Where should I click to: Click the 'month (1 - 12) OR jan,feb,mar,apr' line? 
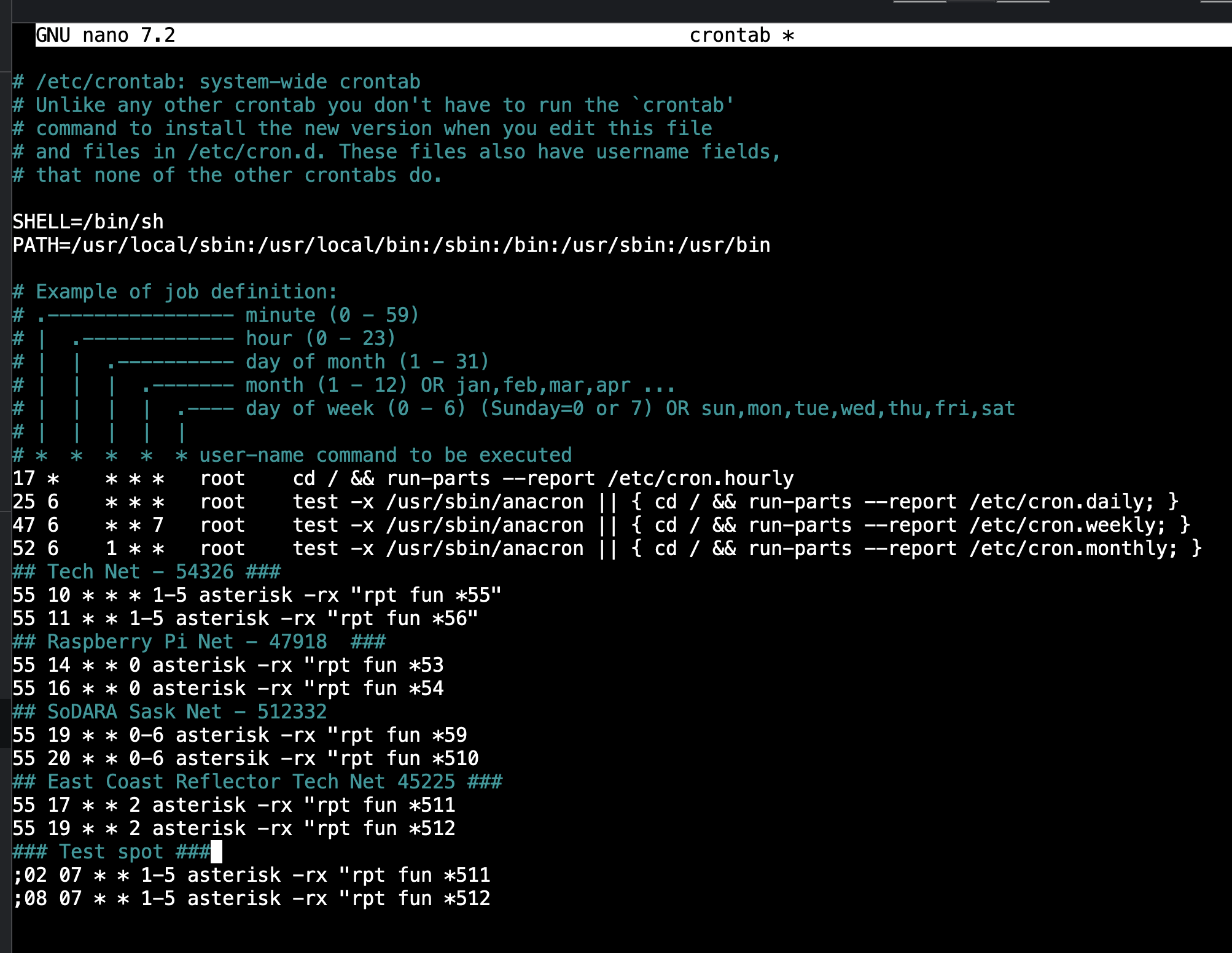tap(345, 385)
